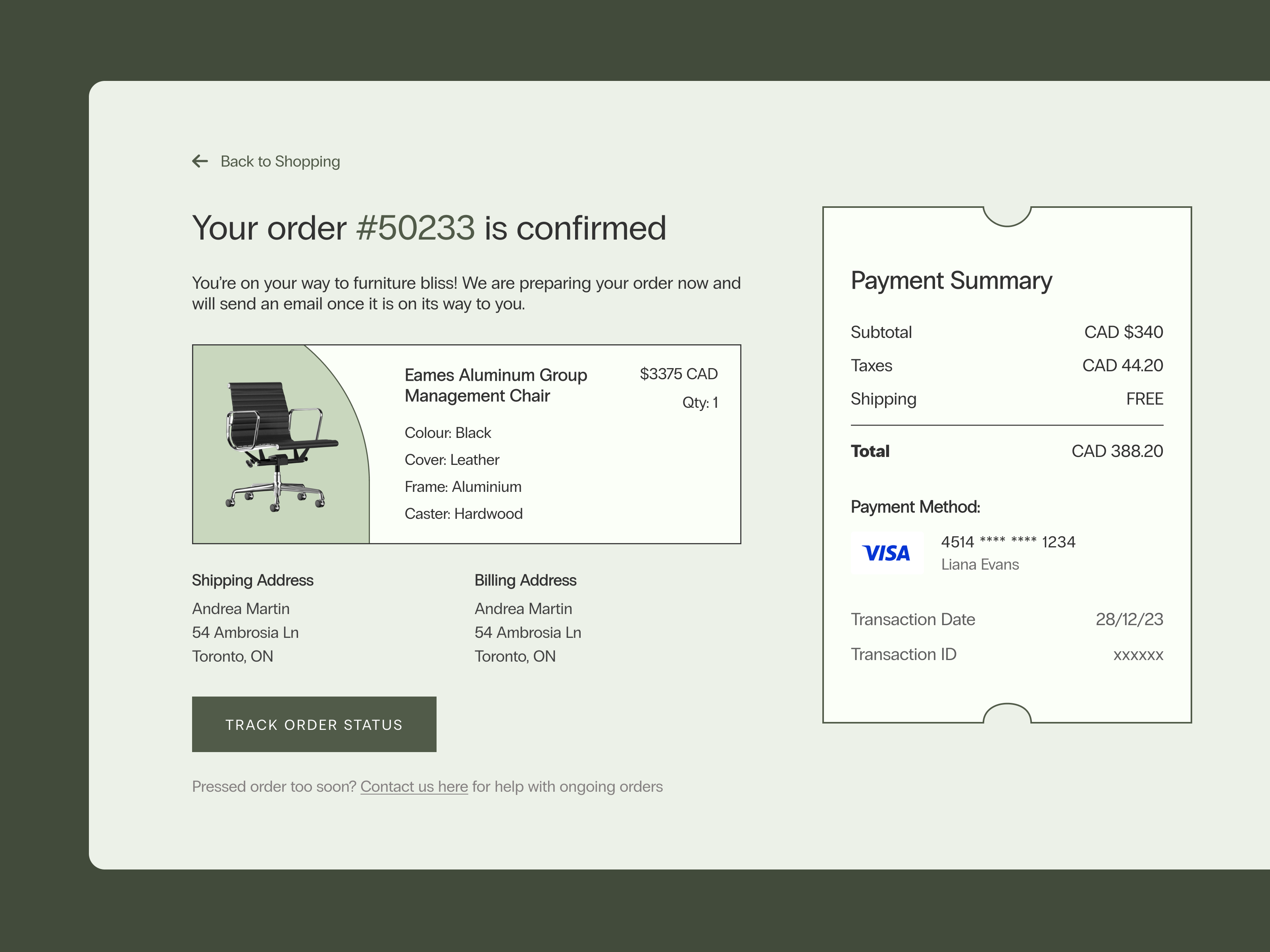Click the Subtotal amount CAD $340
1270x952 pixels.
coord(1124,332)
